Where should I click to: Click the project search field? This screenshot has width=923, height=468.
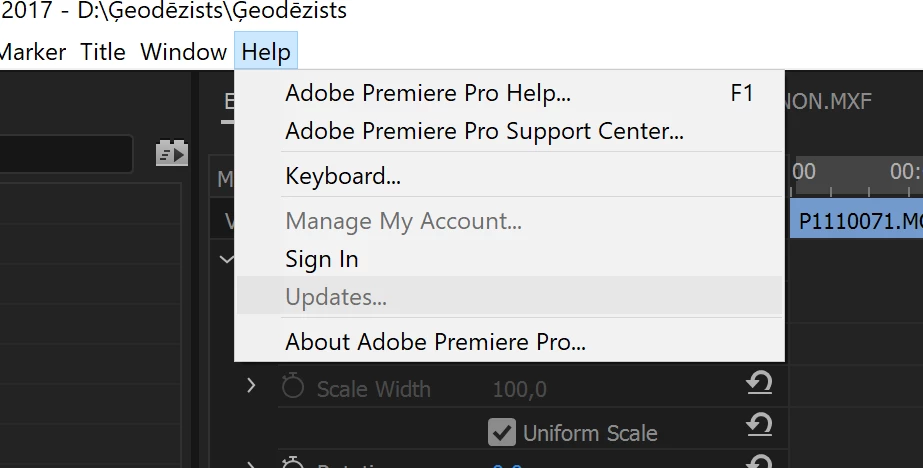(x=66, y=154)
